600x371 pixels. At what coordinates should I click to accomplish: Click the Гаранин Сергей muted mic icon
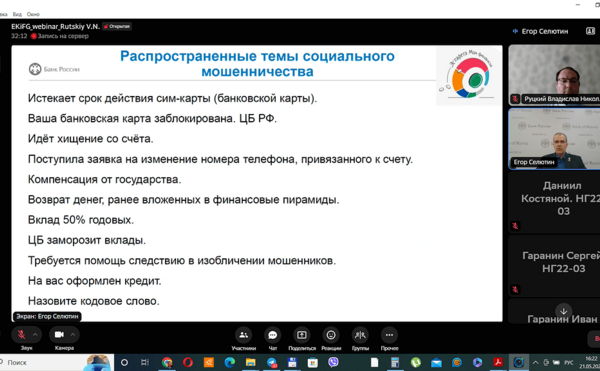pos(515,290)
